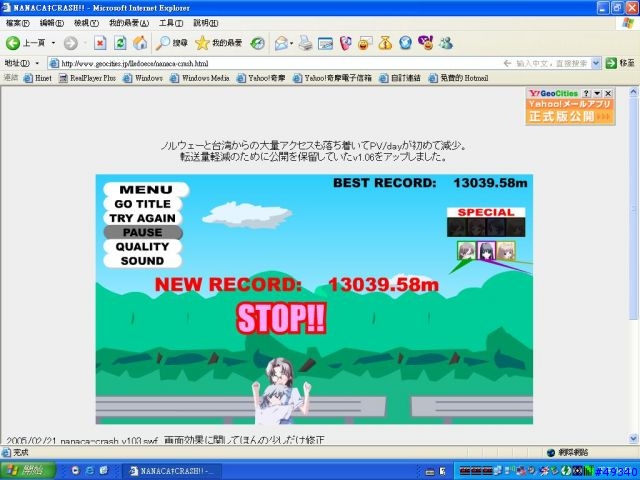Click the Windows Start button

[28, 471]
